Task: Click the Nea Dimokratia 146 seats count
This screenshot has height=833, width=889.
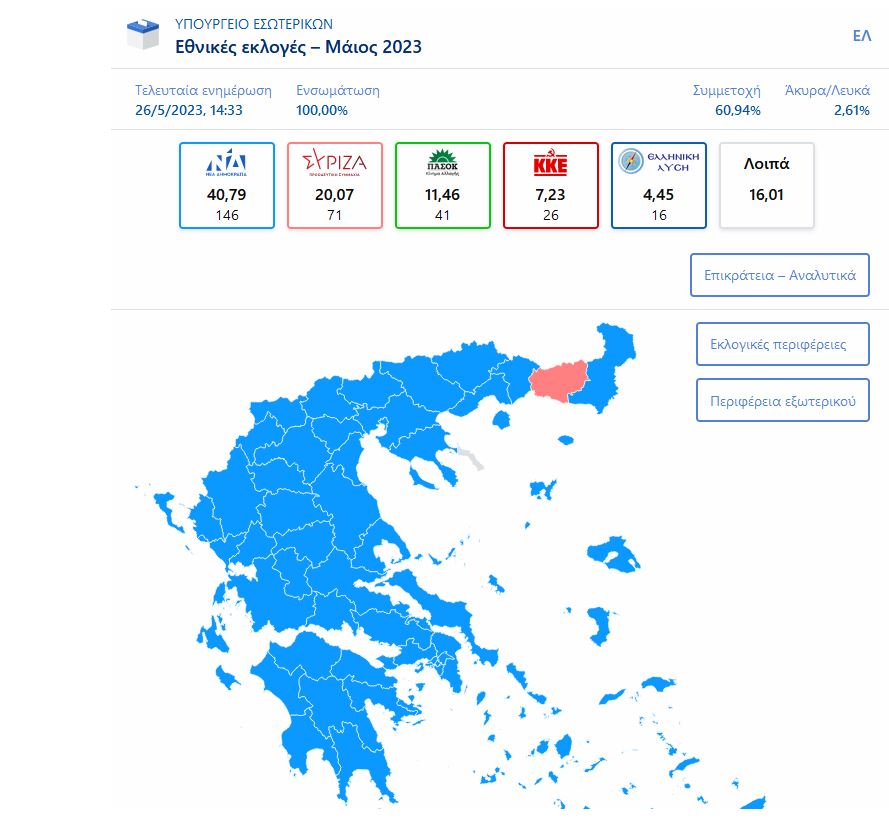Action: (x=227, y=215)
